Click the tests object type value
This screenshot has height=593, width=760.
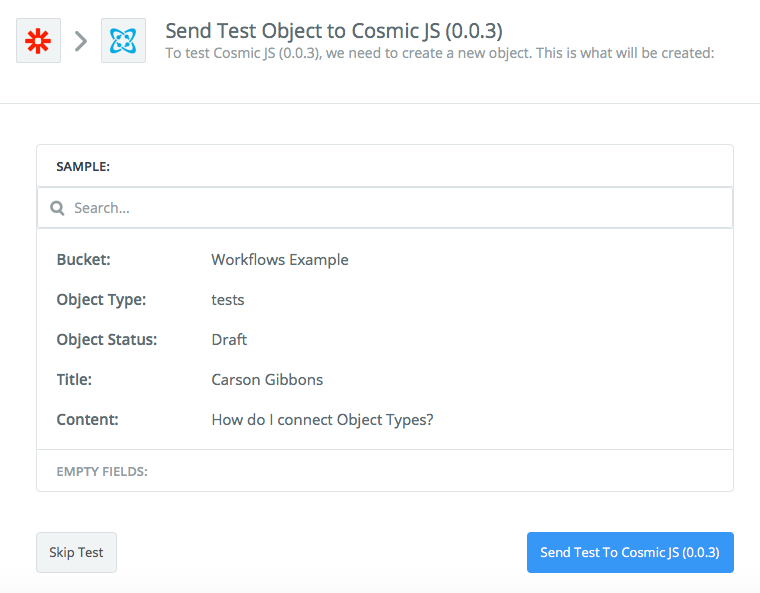[x=228, y=300]
